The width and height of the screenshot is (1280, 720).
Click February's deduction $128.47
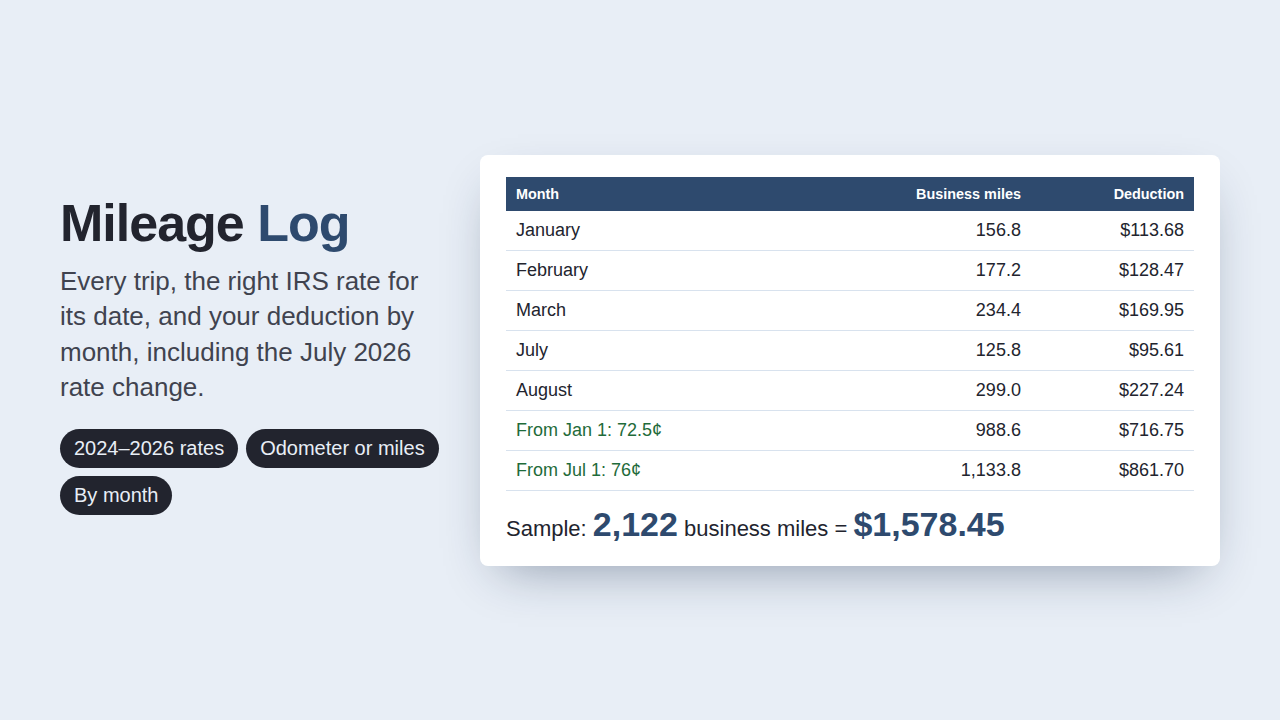pos(1152,270)
